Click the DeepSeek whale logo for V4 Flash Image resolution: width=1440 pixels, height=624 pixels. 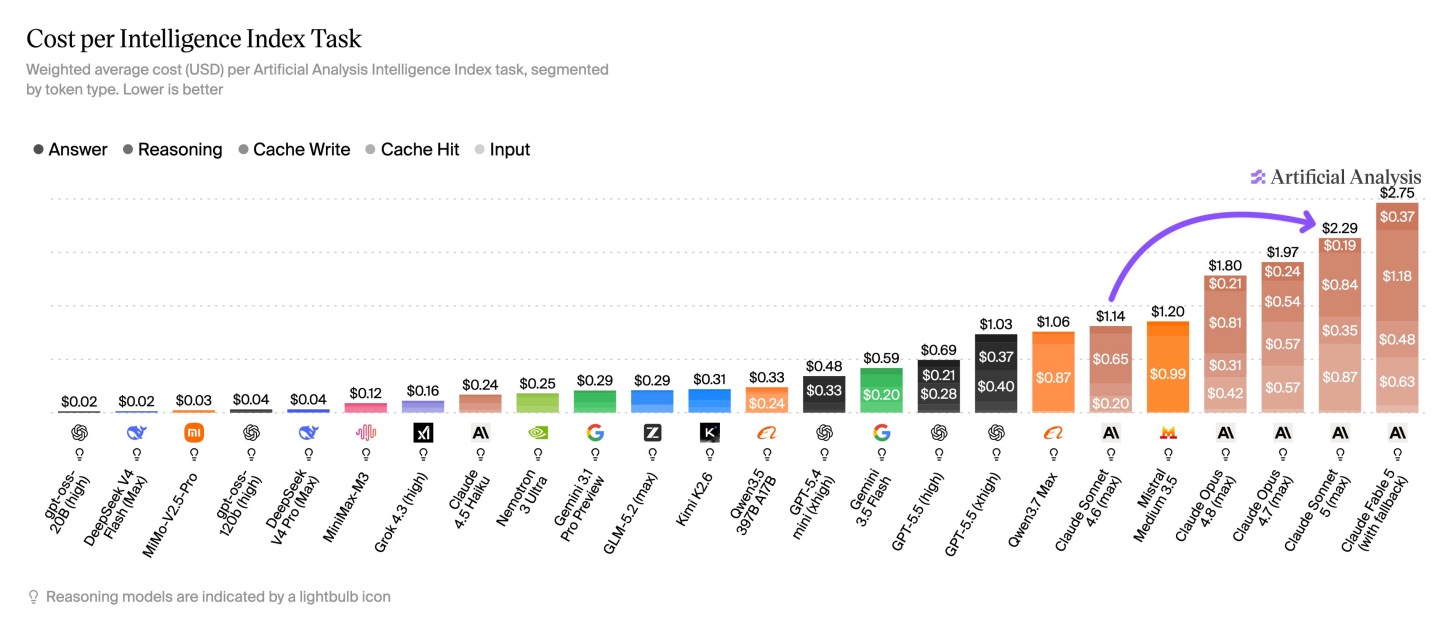[137, 433]
